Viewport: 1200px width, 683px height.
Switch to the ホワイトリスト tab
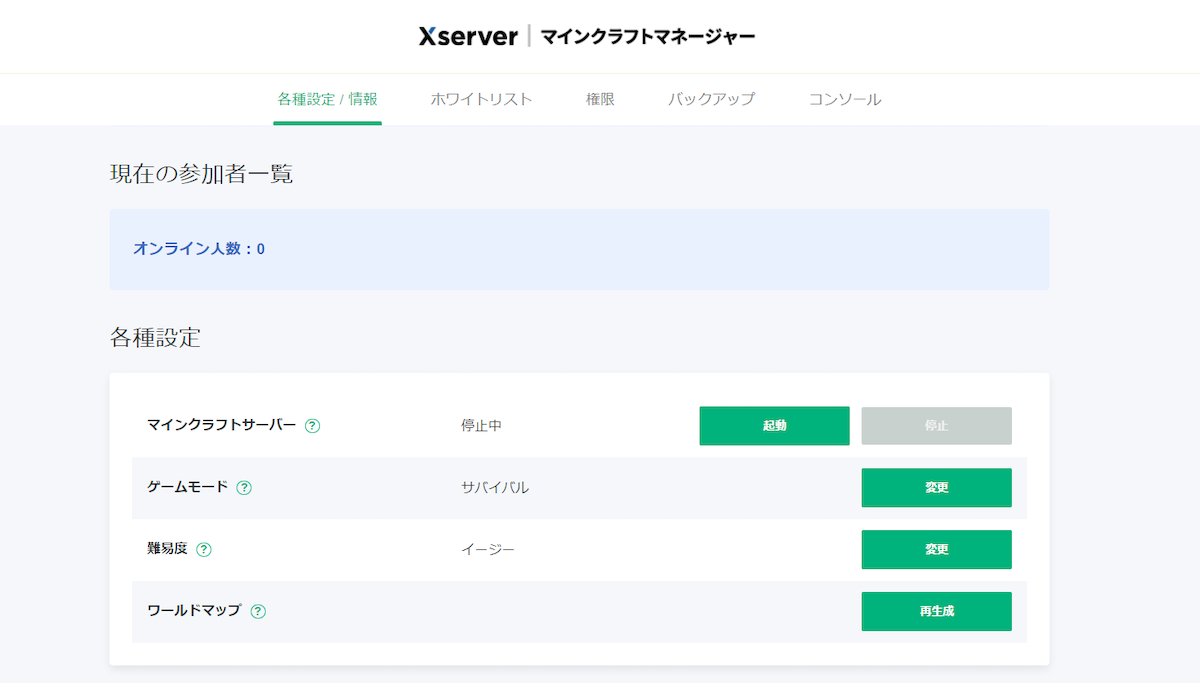tap(481, 99)
